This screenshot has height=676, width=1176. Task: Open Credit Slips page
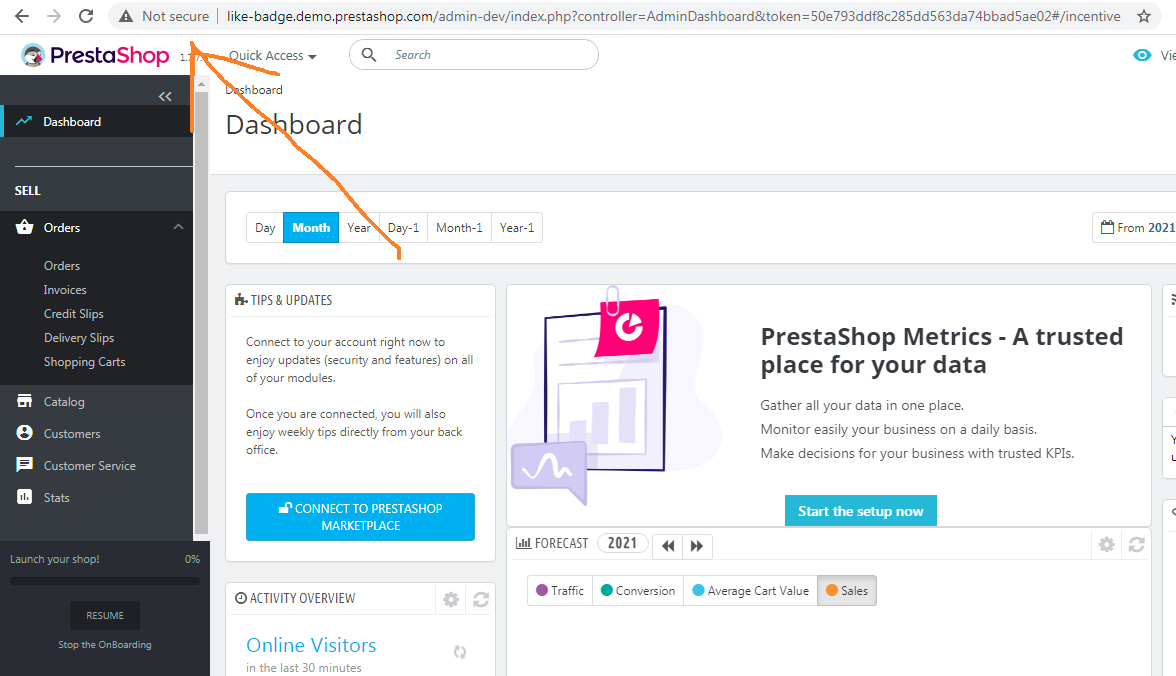74,314
